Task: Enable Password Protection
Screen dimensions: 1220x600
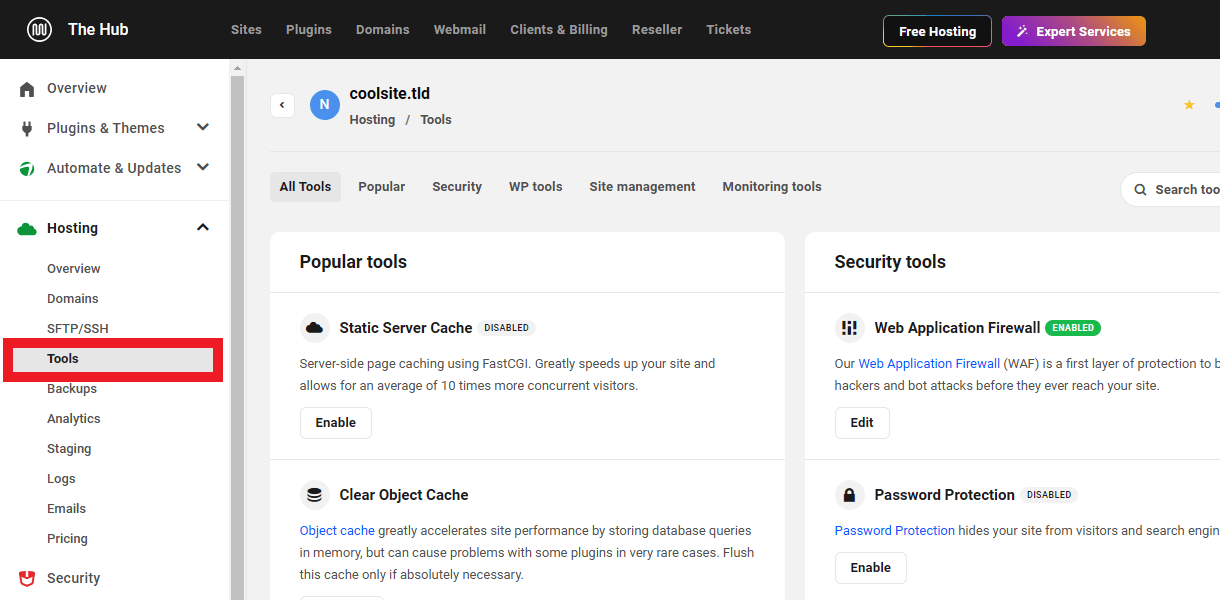Action: pyautogui.click(x=871, y=568)
